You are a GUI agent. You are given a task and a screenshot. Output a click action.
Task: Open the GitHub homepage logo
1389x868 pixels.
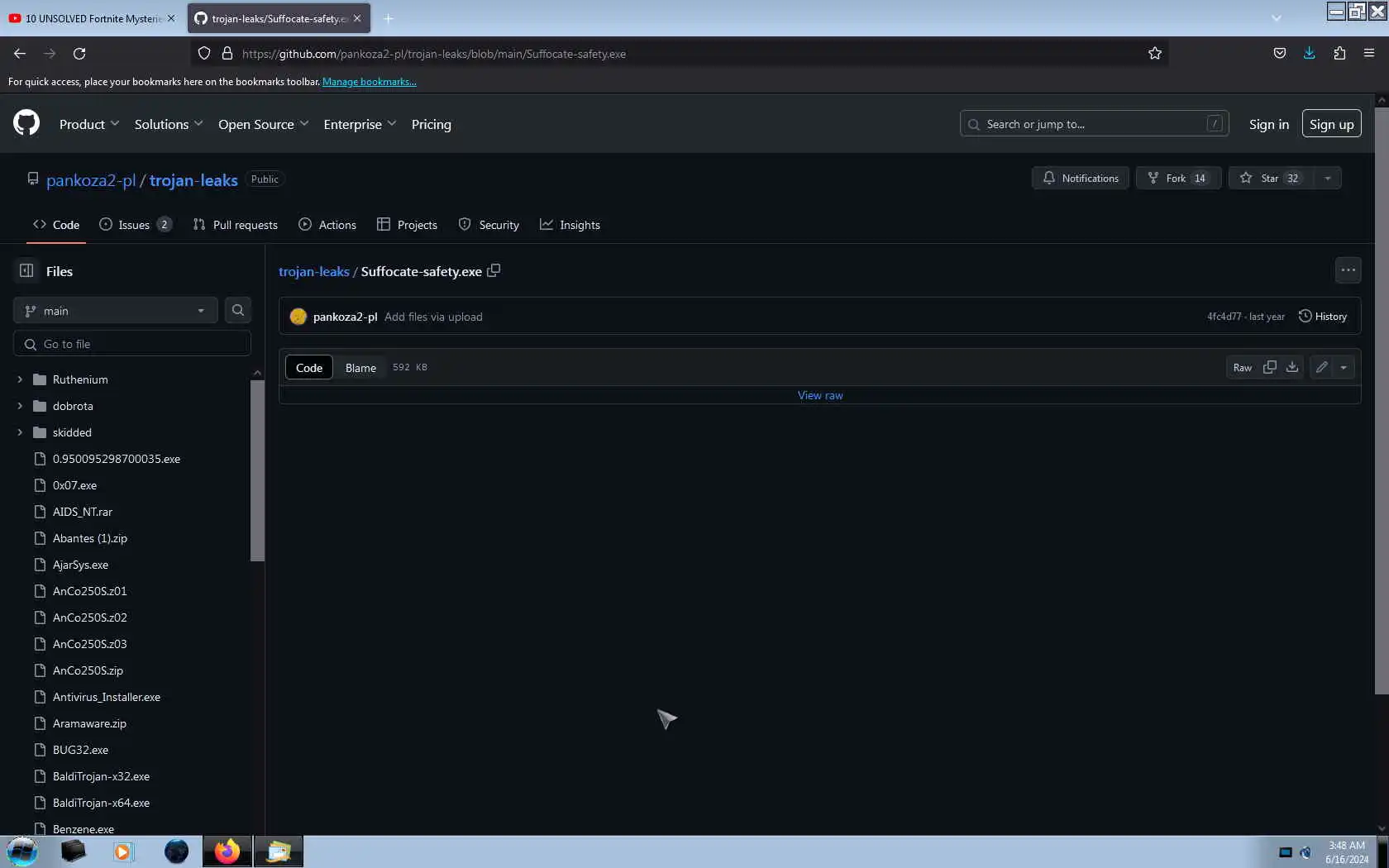[x=26, y=123]
